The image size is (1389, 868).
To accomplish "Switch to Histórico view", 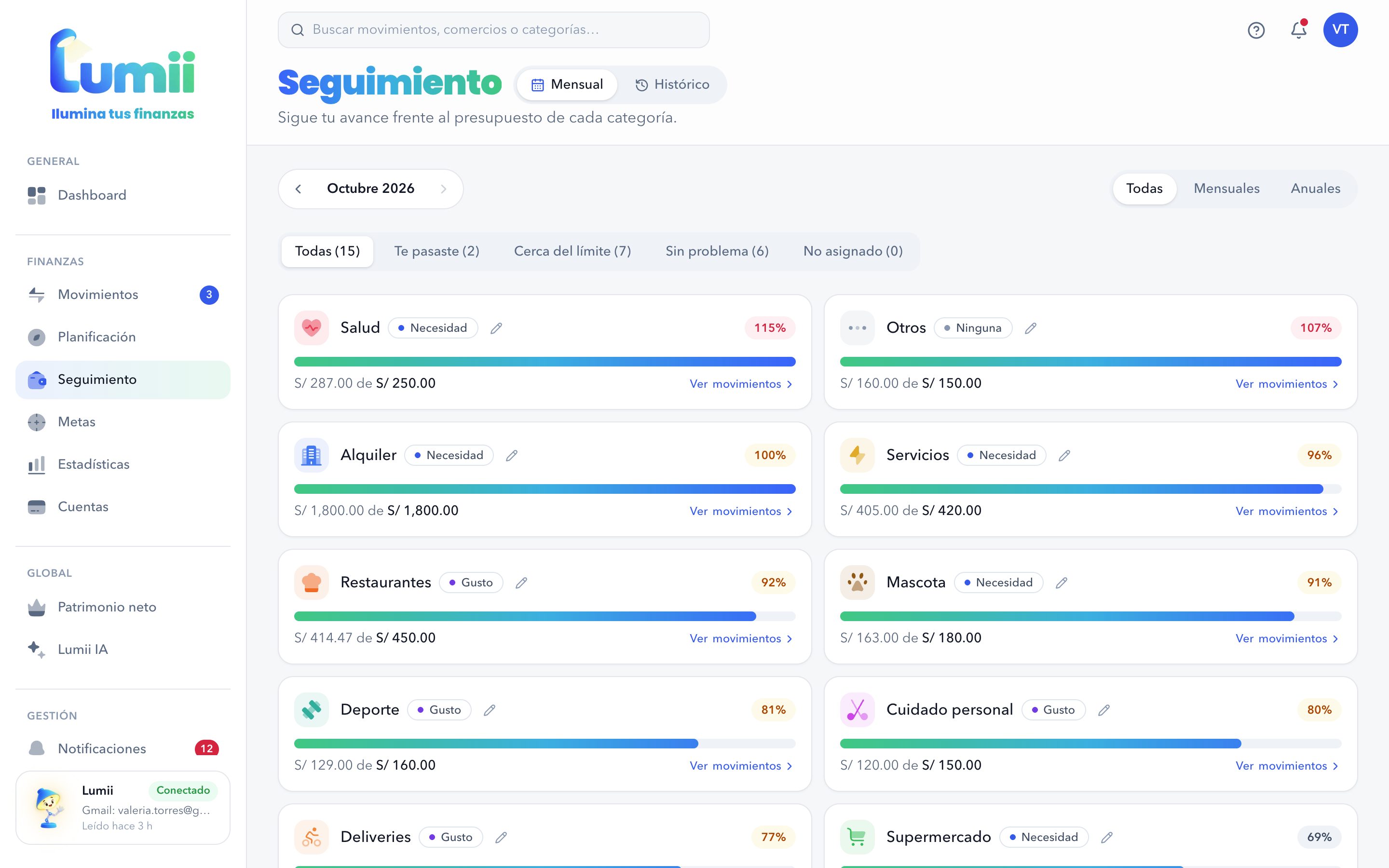I will pyautogui.click(x=672, y=84).
